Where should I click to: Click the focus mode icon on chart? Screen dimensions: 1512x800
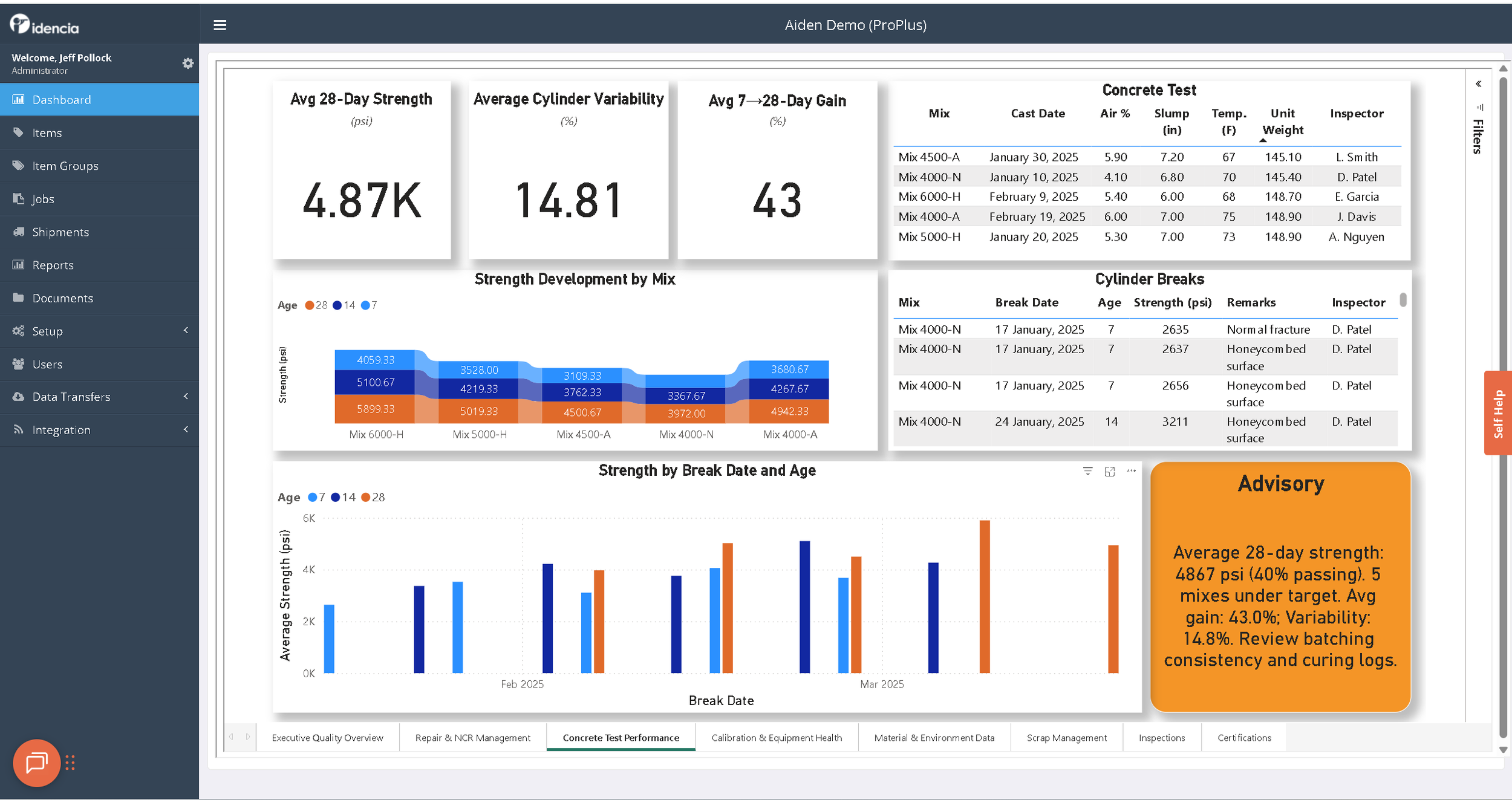[x=1109, y=471]
